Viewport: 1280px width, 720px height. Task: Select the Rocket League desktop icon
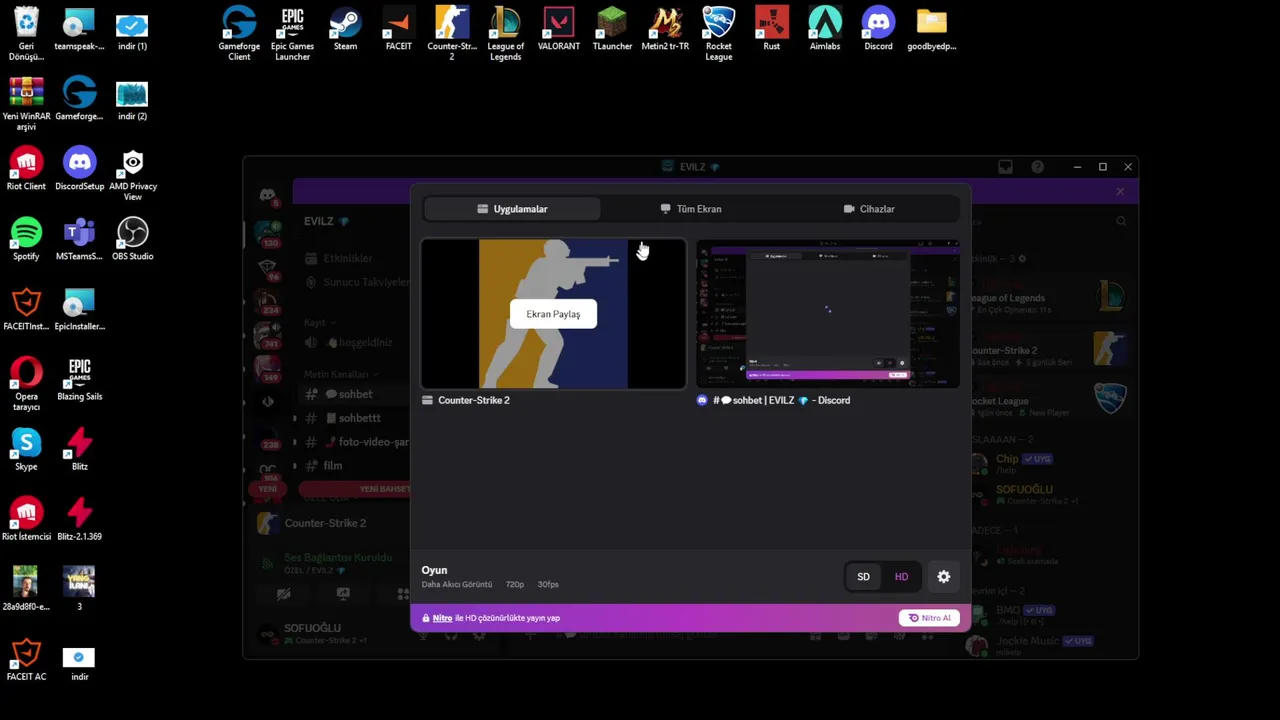(x=718, y=34)
